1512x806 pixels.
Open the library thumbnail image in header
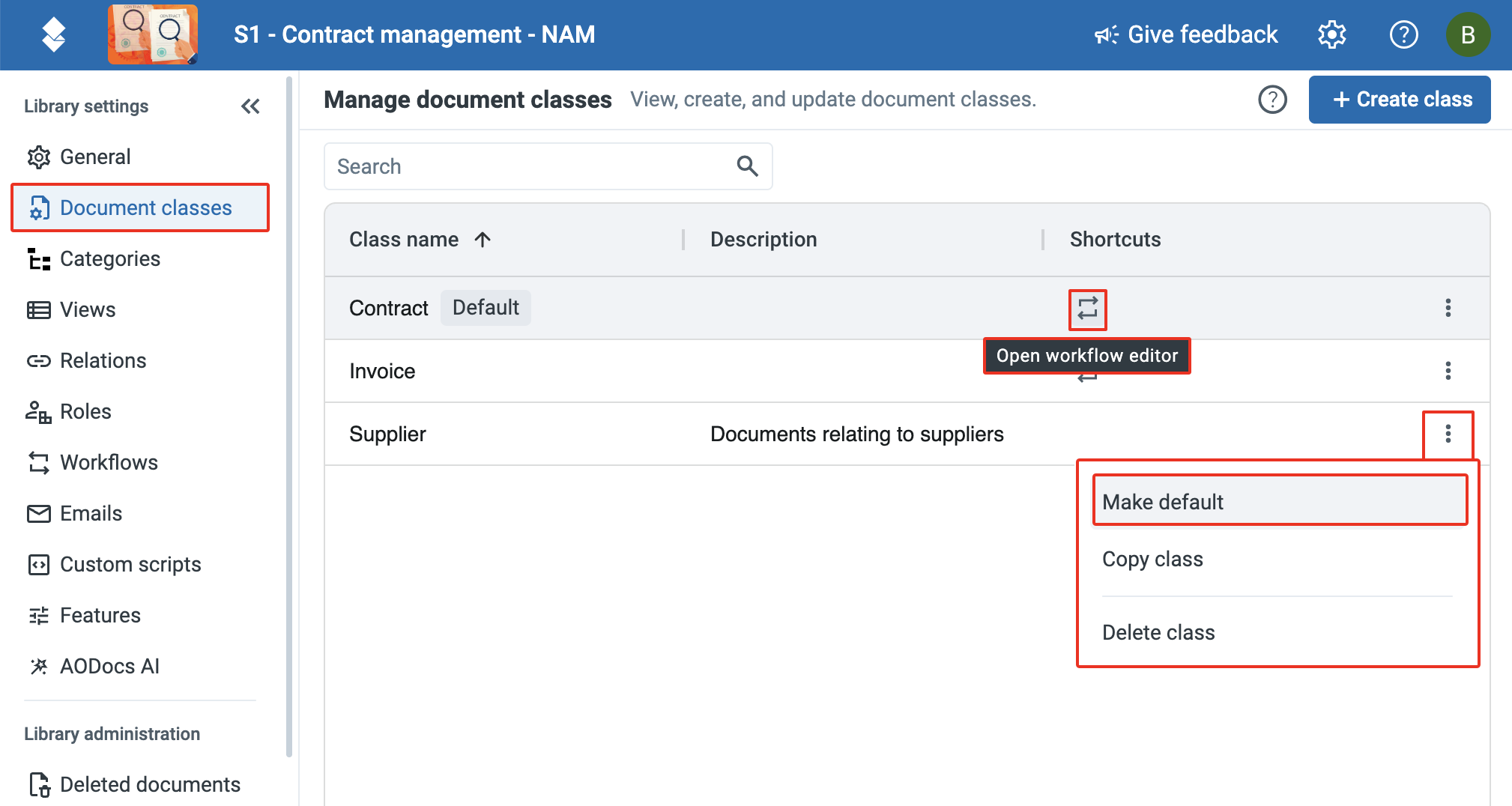153,34
